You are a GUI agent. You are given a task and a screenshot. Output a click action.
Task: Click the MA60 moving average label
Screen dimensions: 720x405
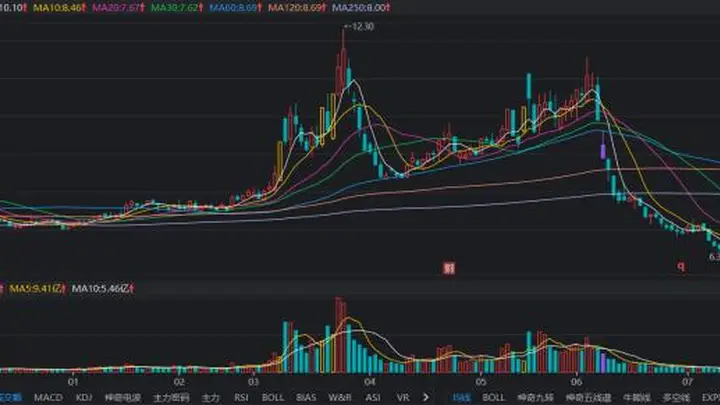click(236, 8)
